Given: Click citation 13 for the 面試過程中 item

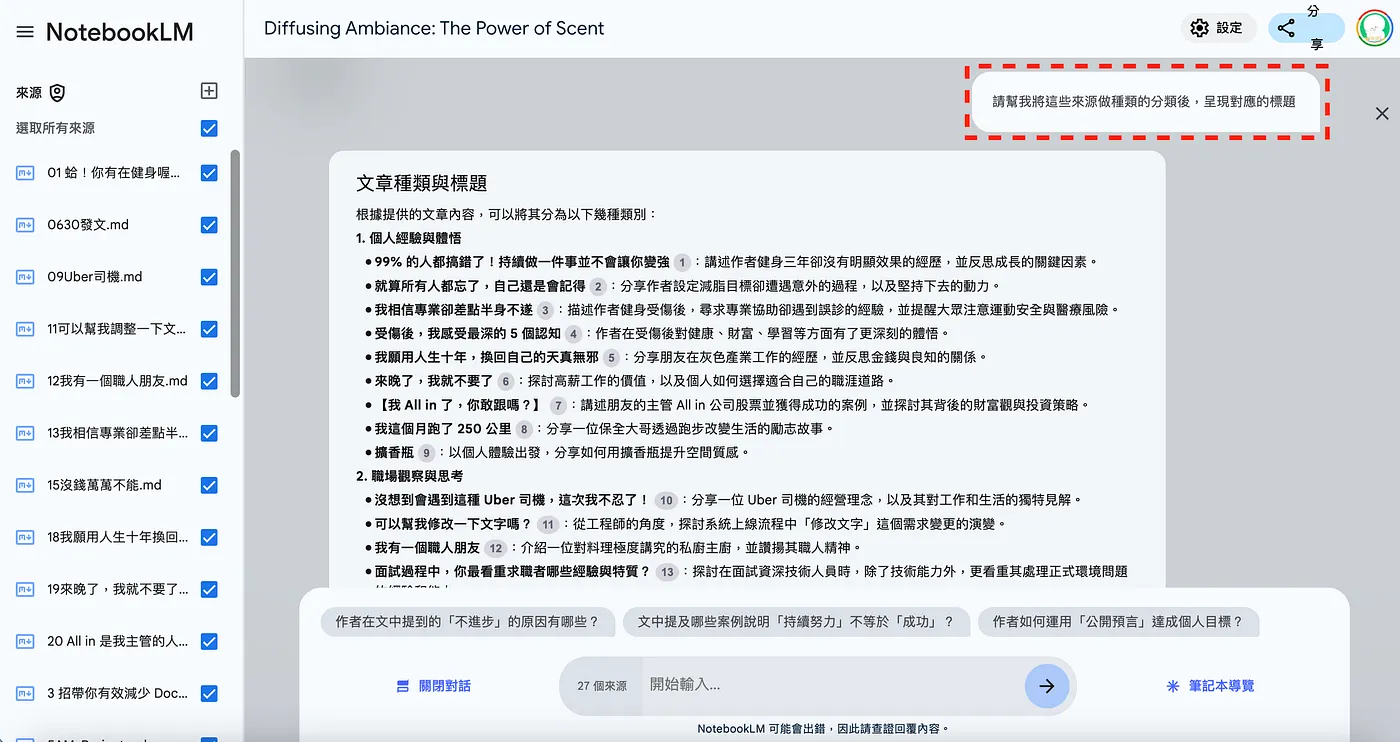Looking at the screenshot, I should 667,572.
